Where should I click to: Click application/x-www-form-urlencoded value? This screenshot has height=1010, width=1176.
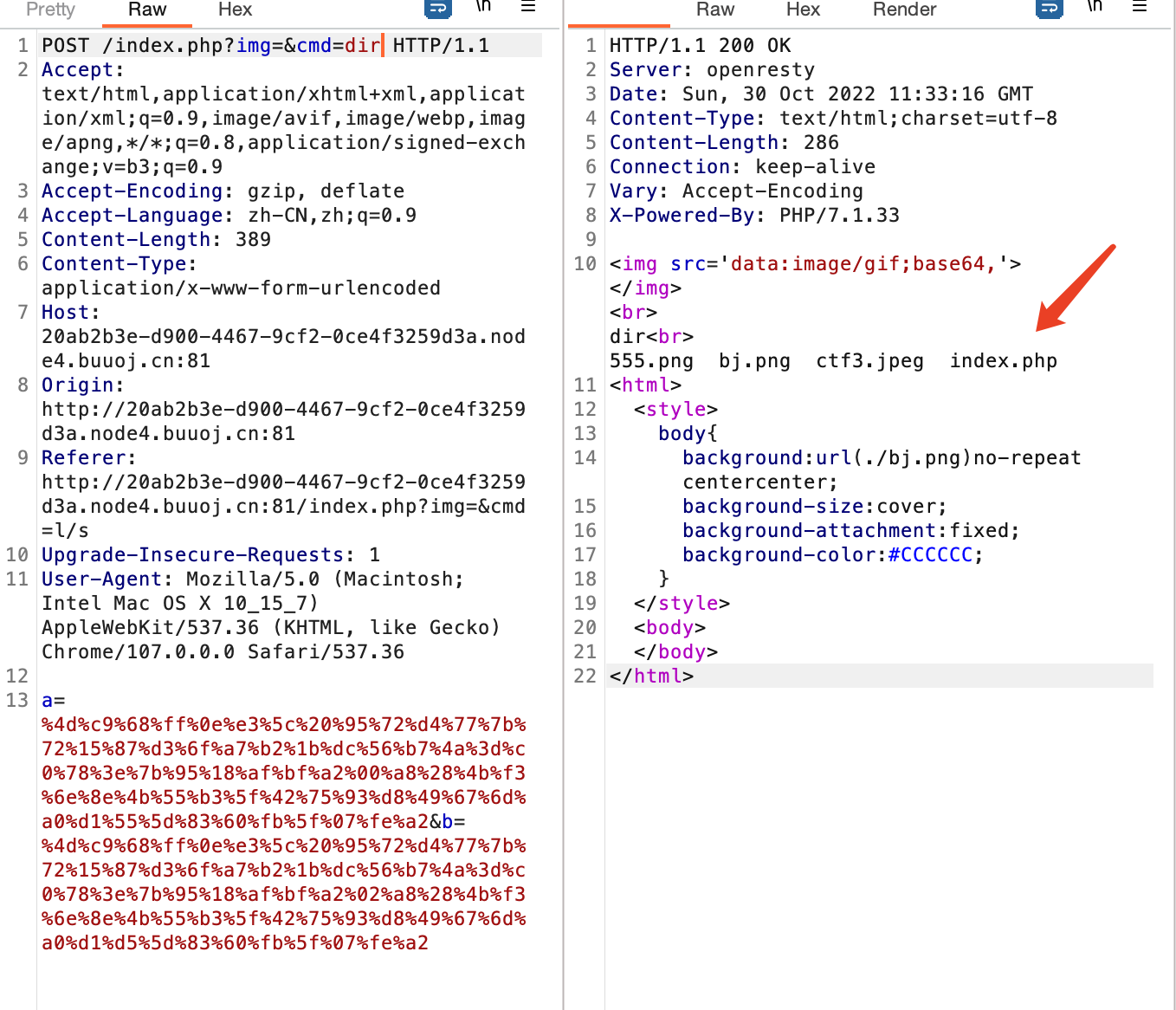241,288
